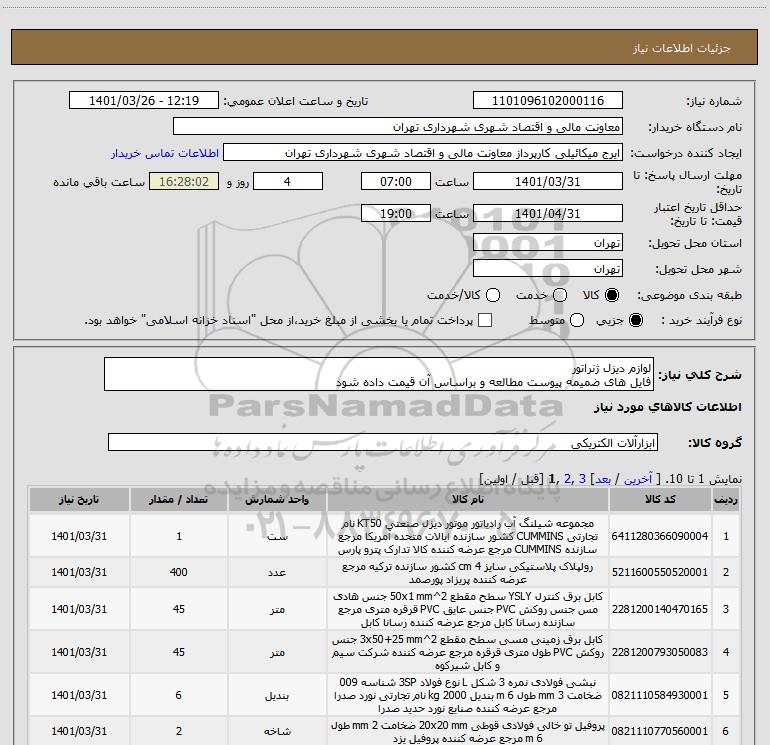Click the شرح کلی نیاز description box
Screen dimensions: 770x745
tap(379, 375)
